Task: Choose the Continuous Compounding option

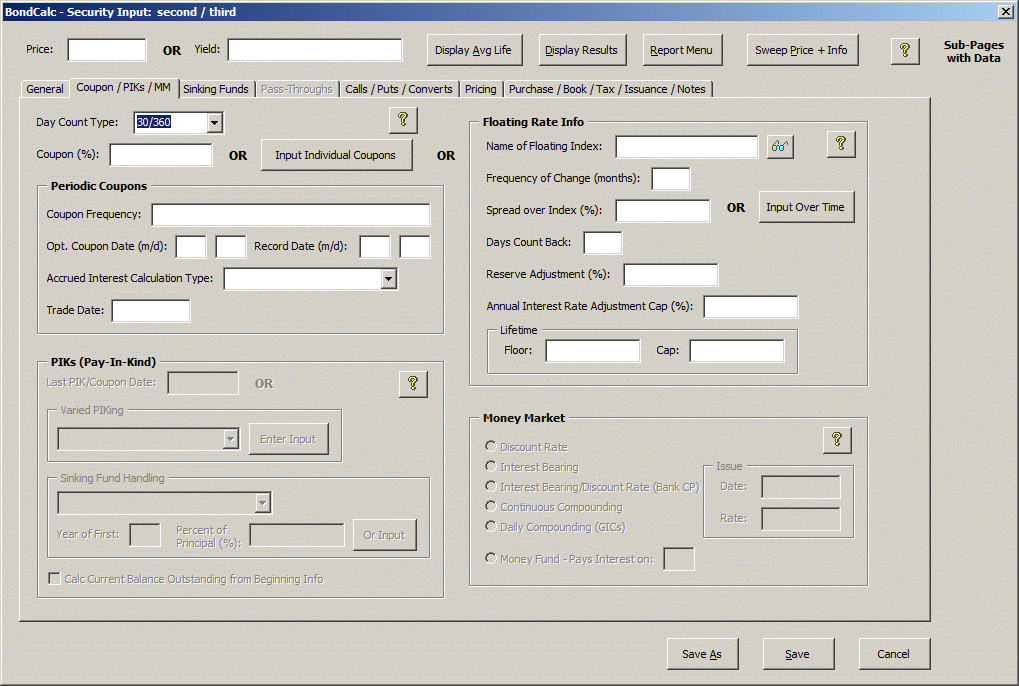Action: (491, 506)
